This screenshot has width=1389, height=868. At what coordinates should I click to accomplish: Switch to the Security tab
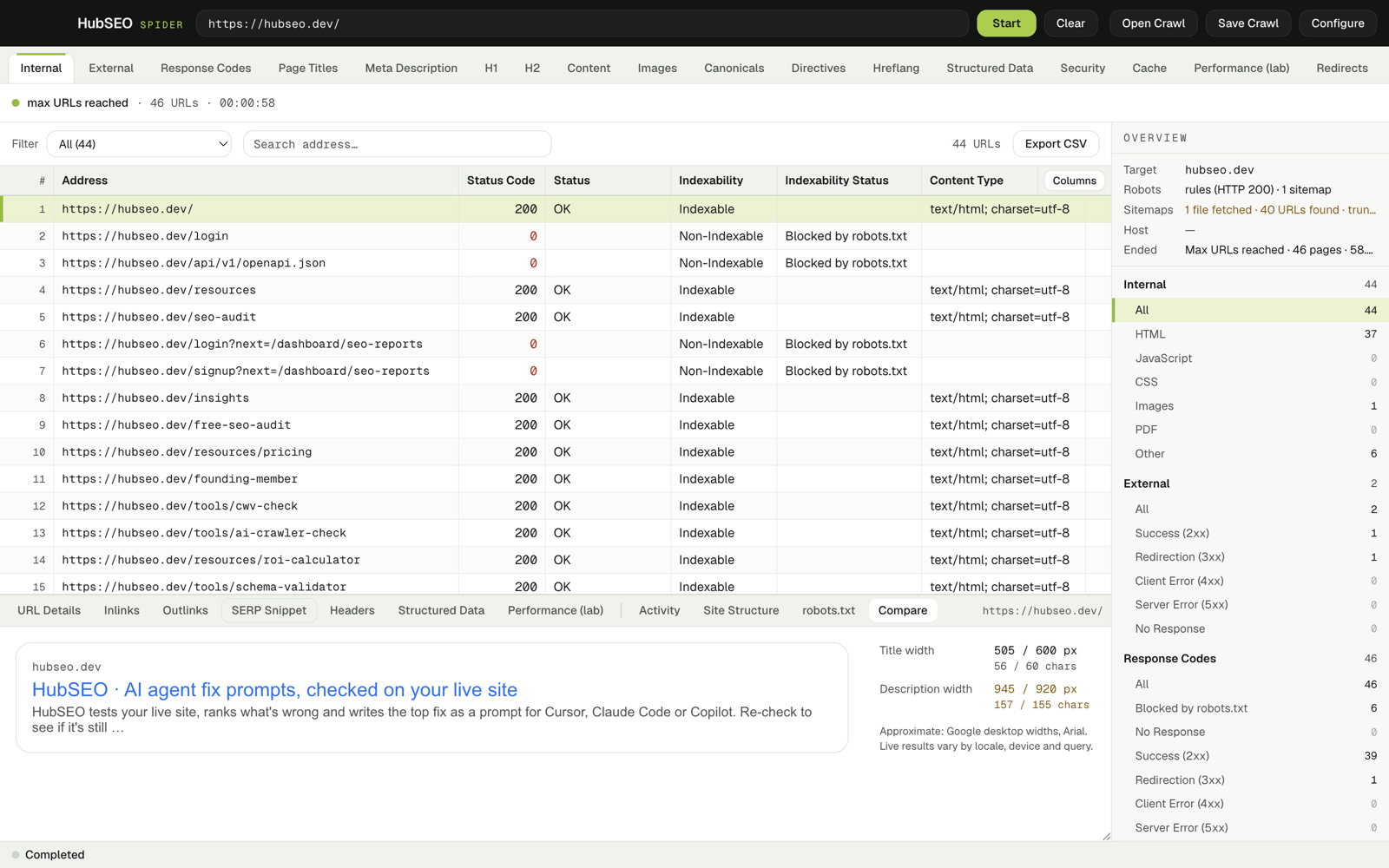coord(1083,68)
